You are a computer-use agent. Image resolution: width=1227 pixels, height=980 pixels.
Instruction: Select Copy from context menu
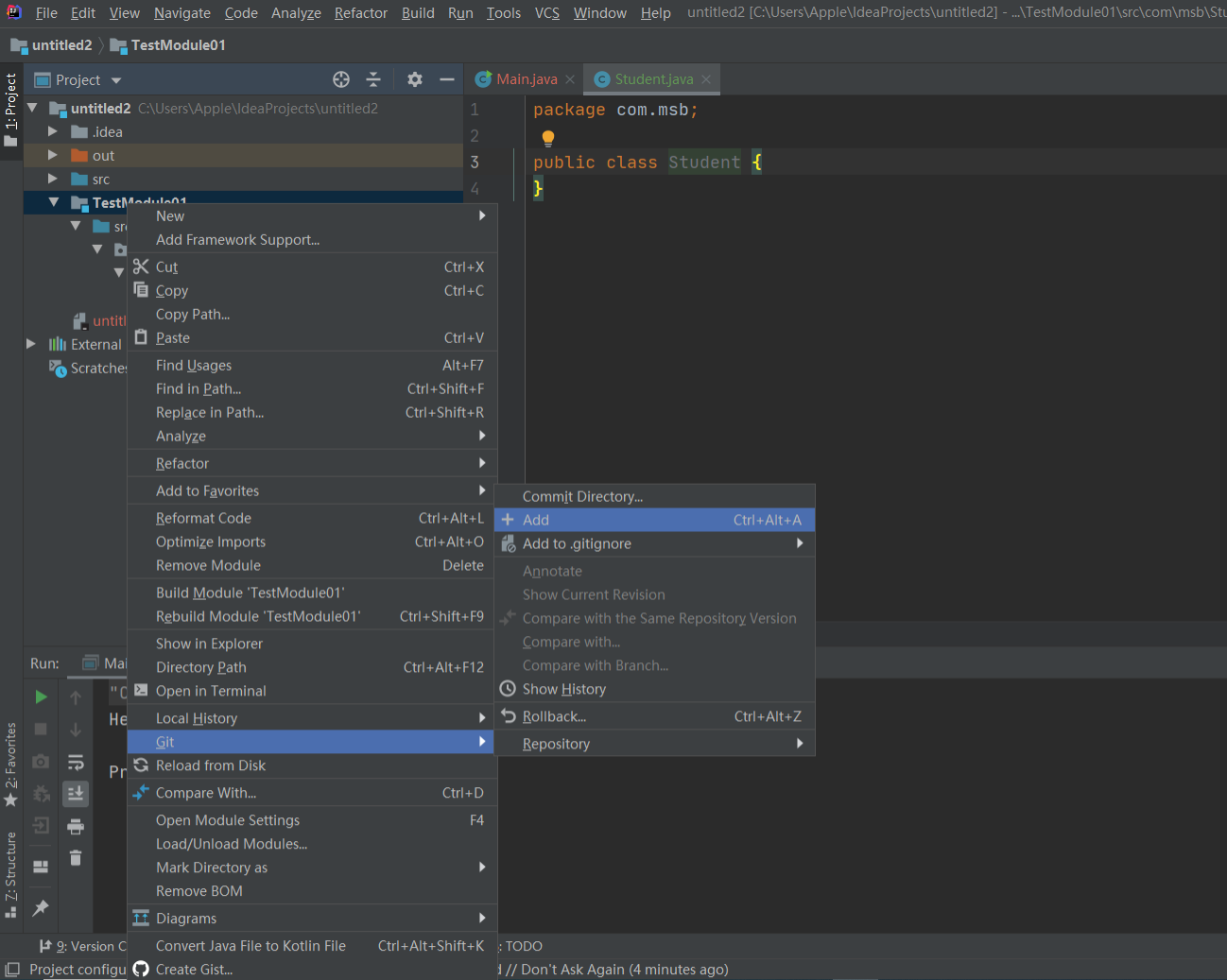[312, 290]
